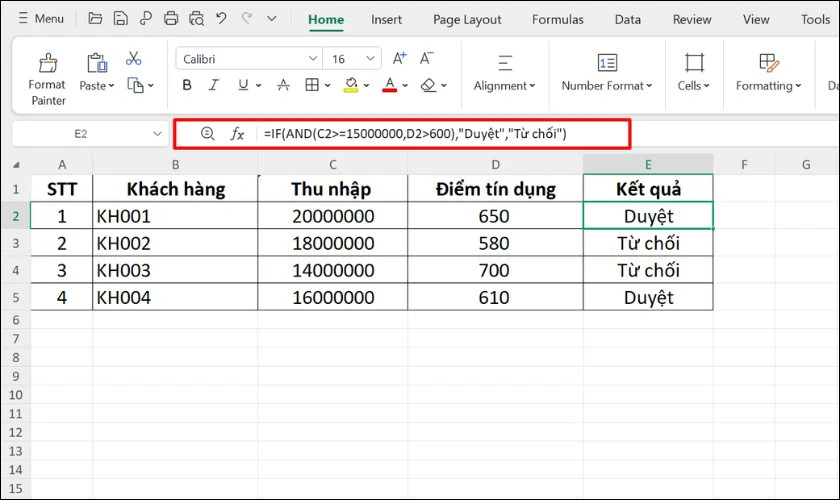Click the Redo arrow icon

(246, 19)
